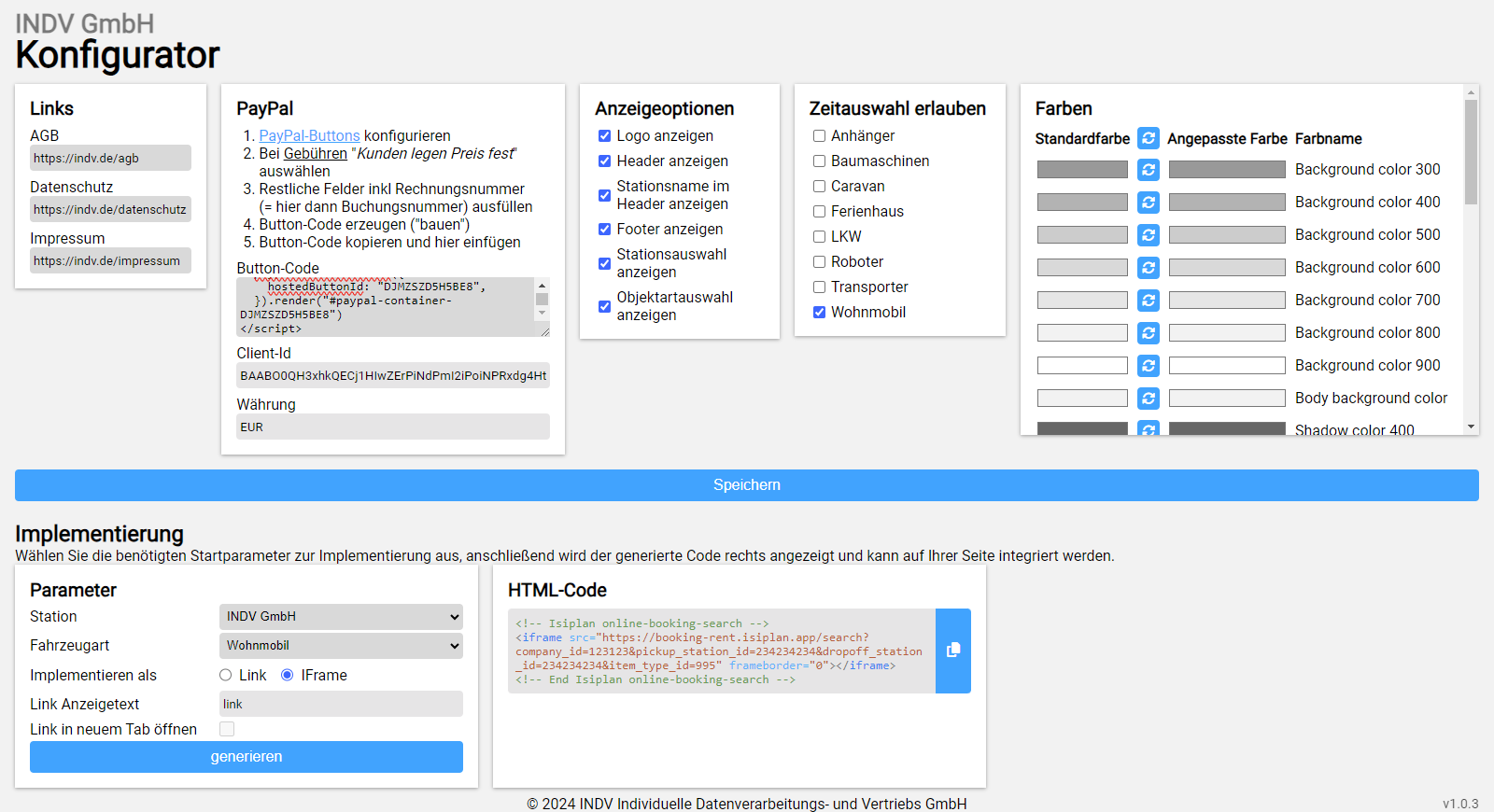Open the Fahrzeugart dropdown showing Wohnmobil
The width and height of the screenshot is (1494, 812).
pyautogui.click(x=341, y=646)
